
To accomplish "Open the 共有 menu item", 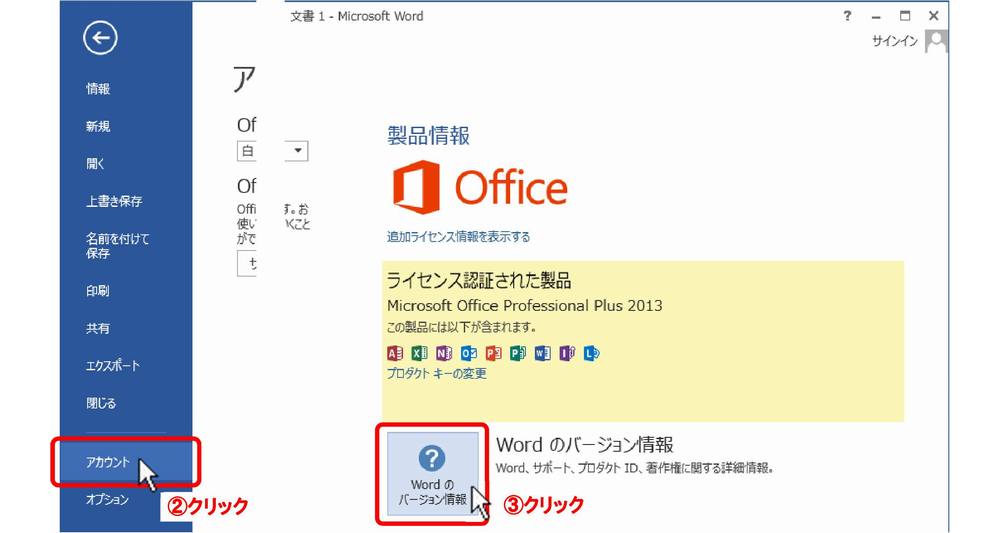I will (x=98, y=328).
